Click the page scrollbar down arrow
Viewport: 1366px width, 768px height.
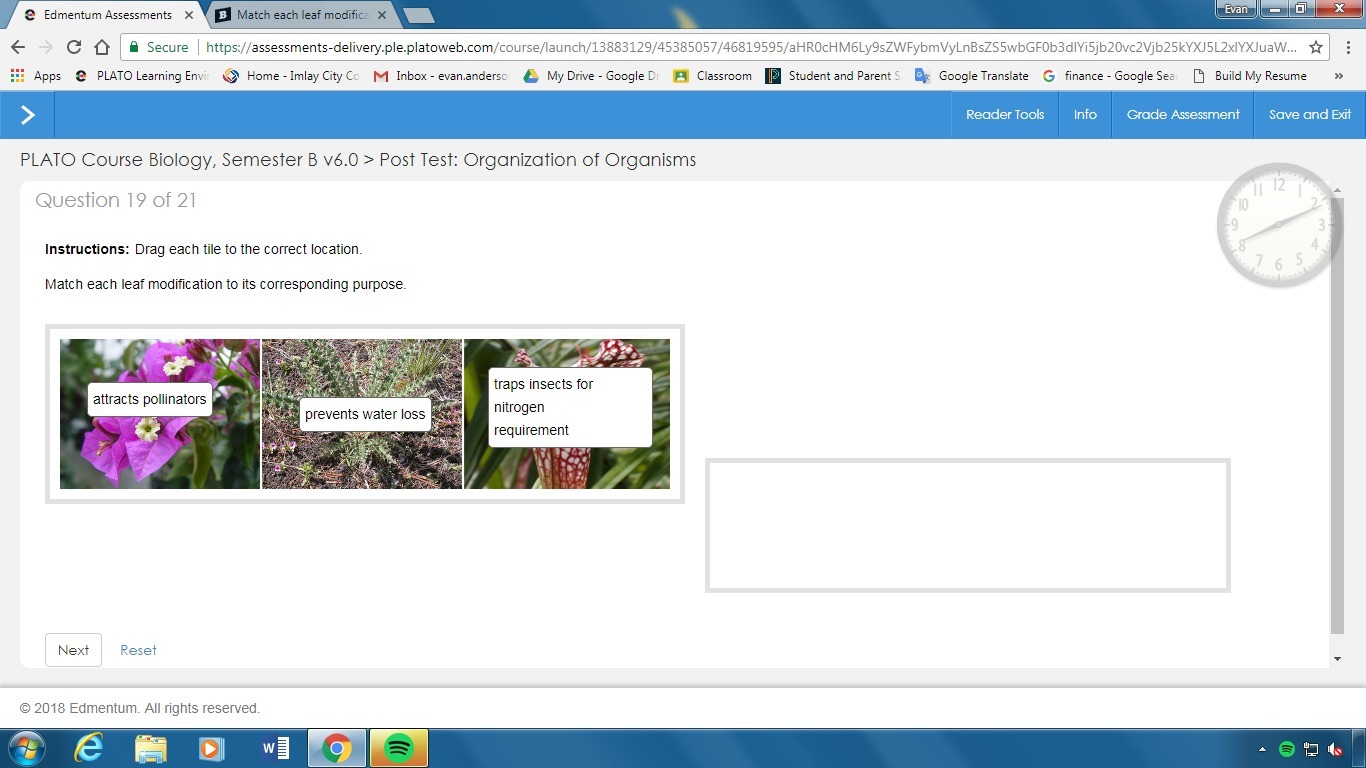tap(1338, 659)
